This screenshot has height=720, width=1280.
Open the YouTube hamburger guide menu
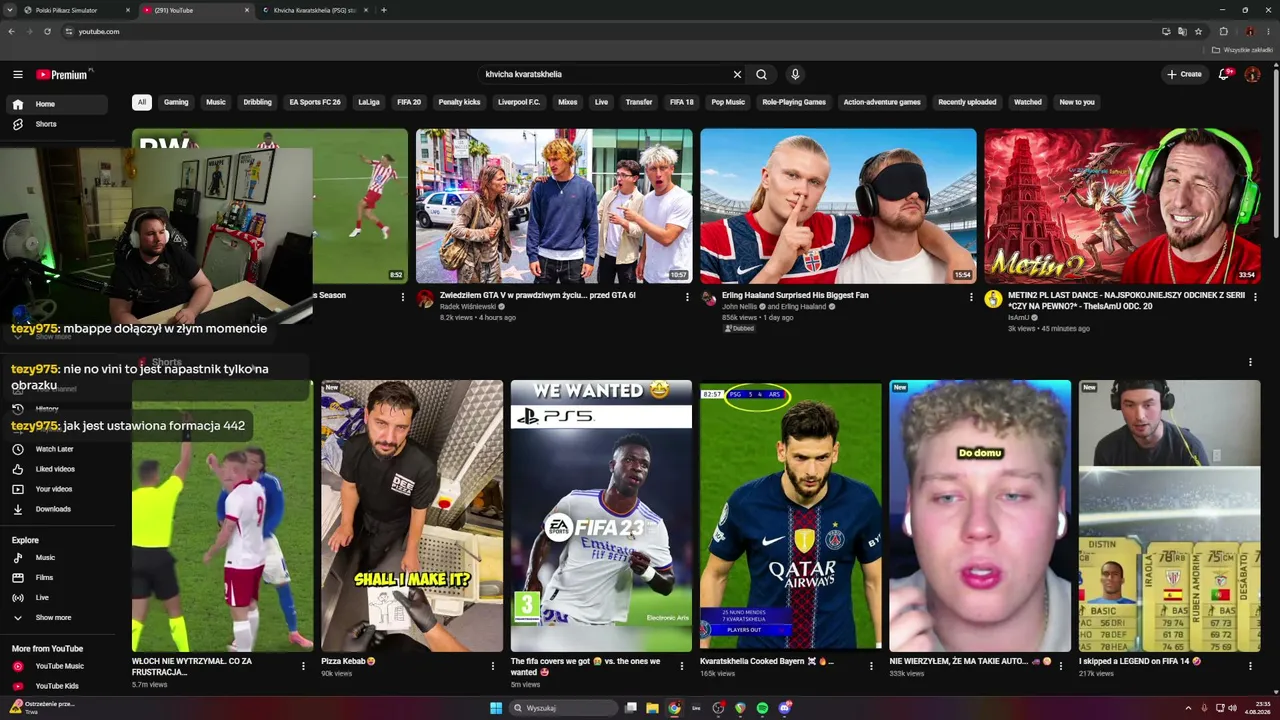coord(18,74)
